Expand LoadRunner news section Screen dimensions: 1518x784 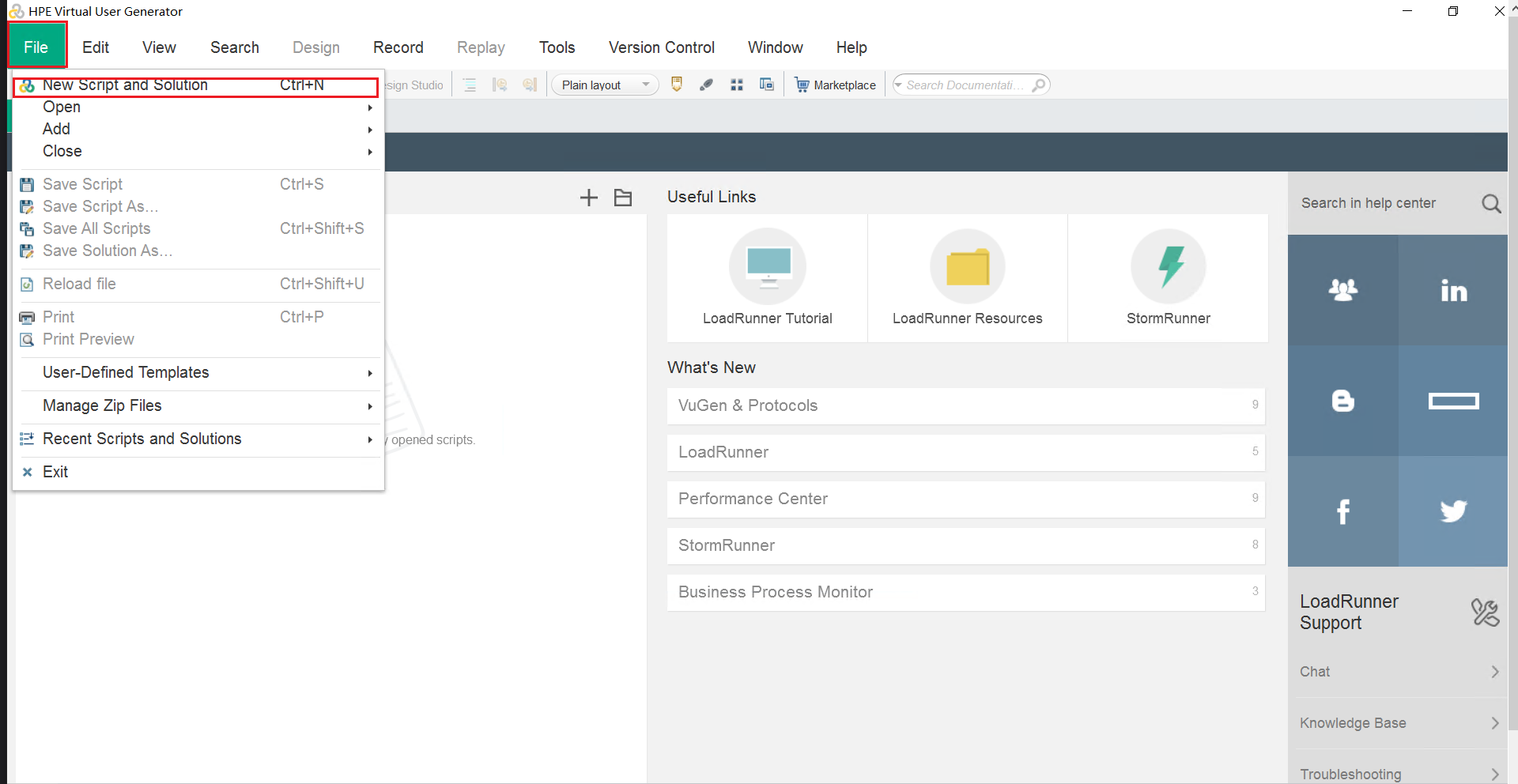pos(966,452)
